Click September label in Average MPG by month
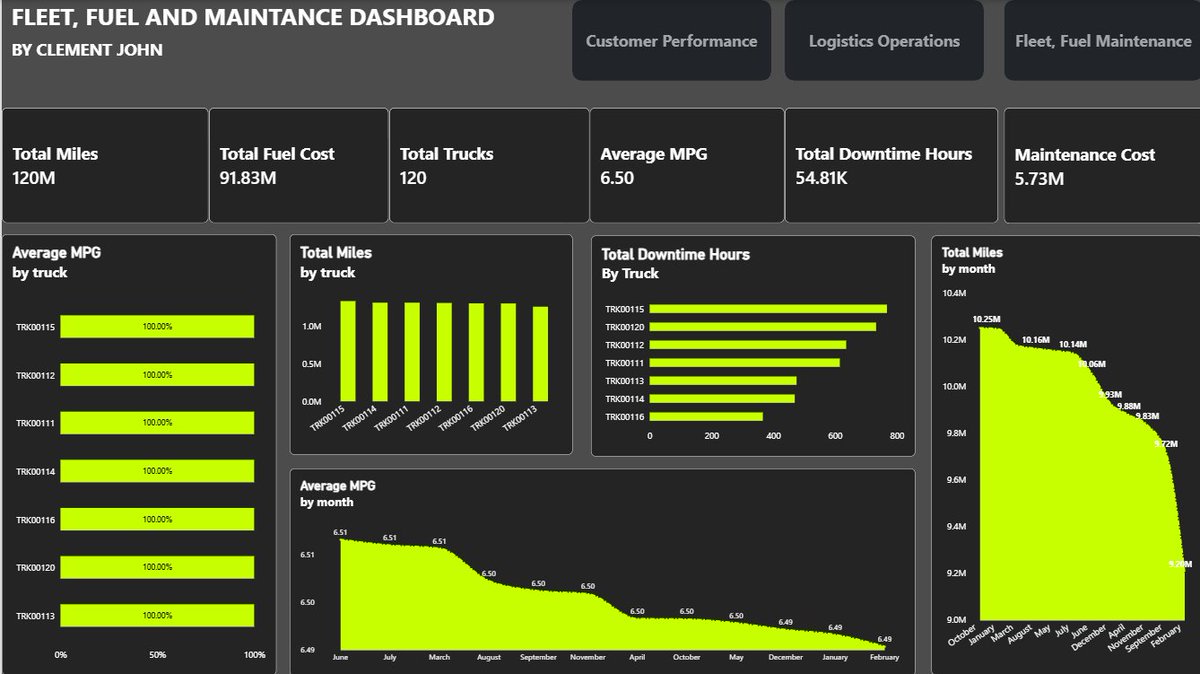The image size is (1200, 674). [538, 658]
